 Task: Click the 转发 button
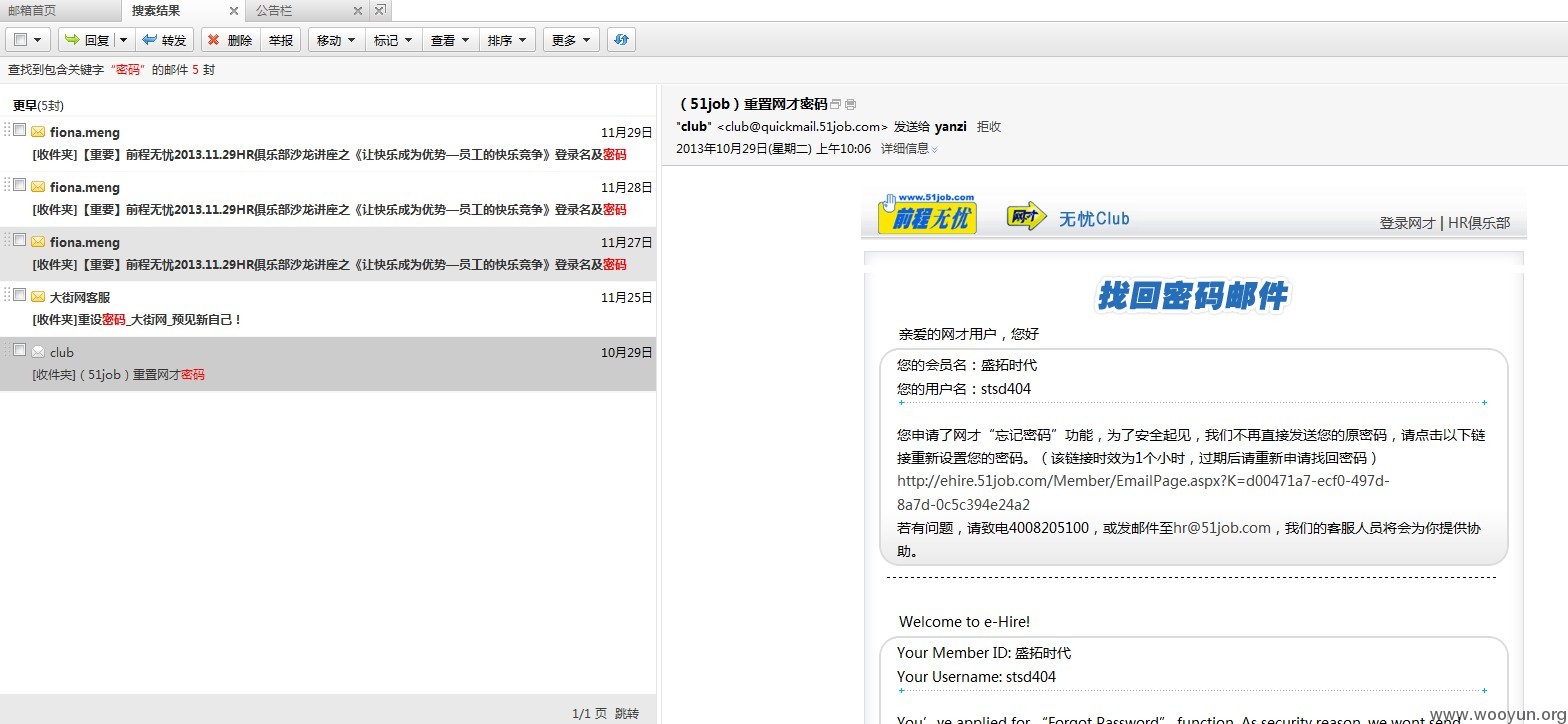coord(164,40)
